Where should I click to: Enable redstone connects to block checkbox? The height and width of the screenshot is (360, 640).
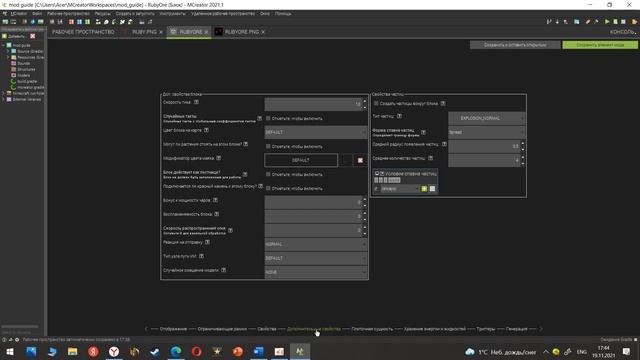[x=268, y=188]
